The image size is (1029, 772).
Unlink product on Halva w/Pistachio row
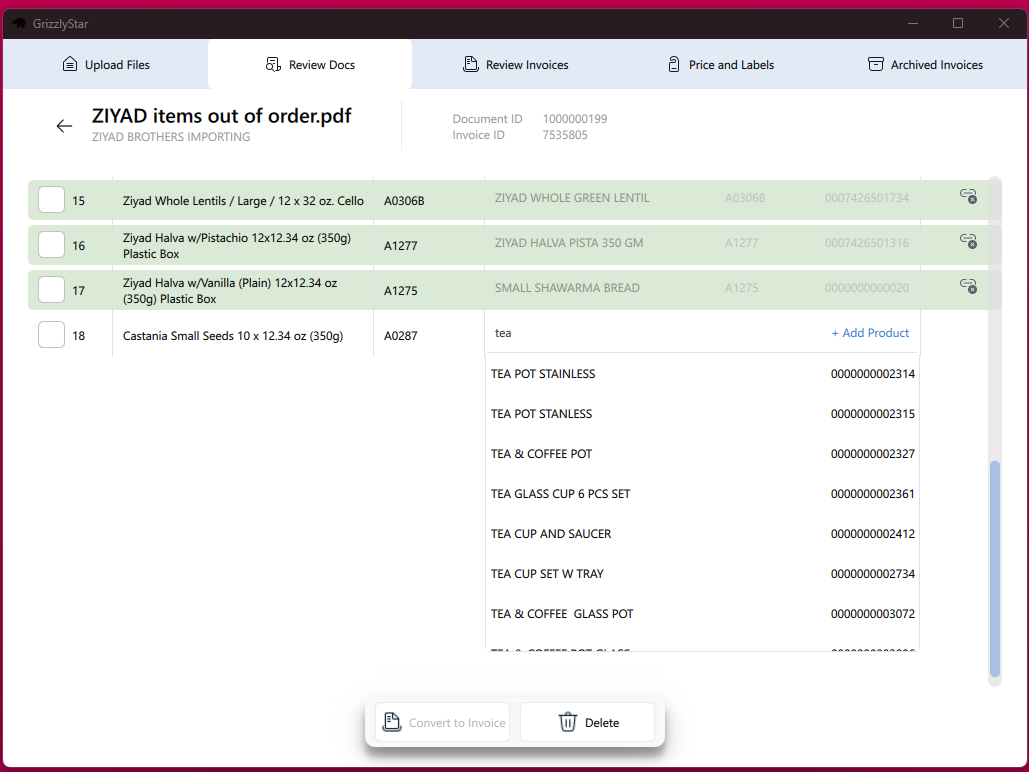(968, 240)
